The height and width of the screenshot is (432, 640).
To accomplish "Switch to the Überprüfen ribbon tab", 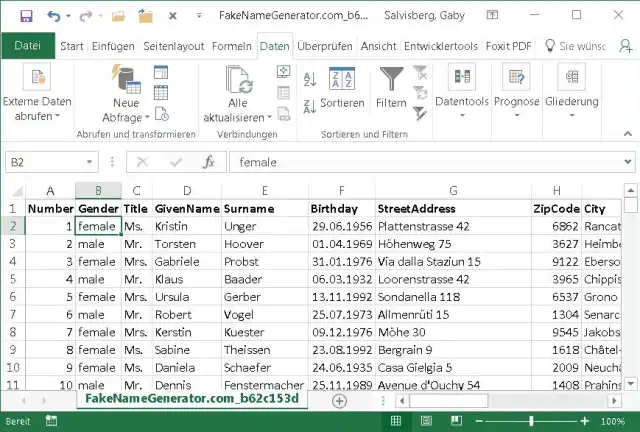I will point(324,46).
